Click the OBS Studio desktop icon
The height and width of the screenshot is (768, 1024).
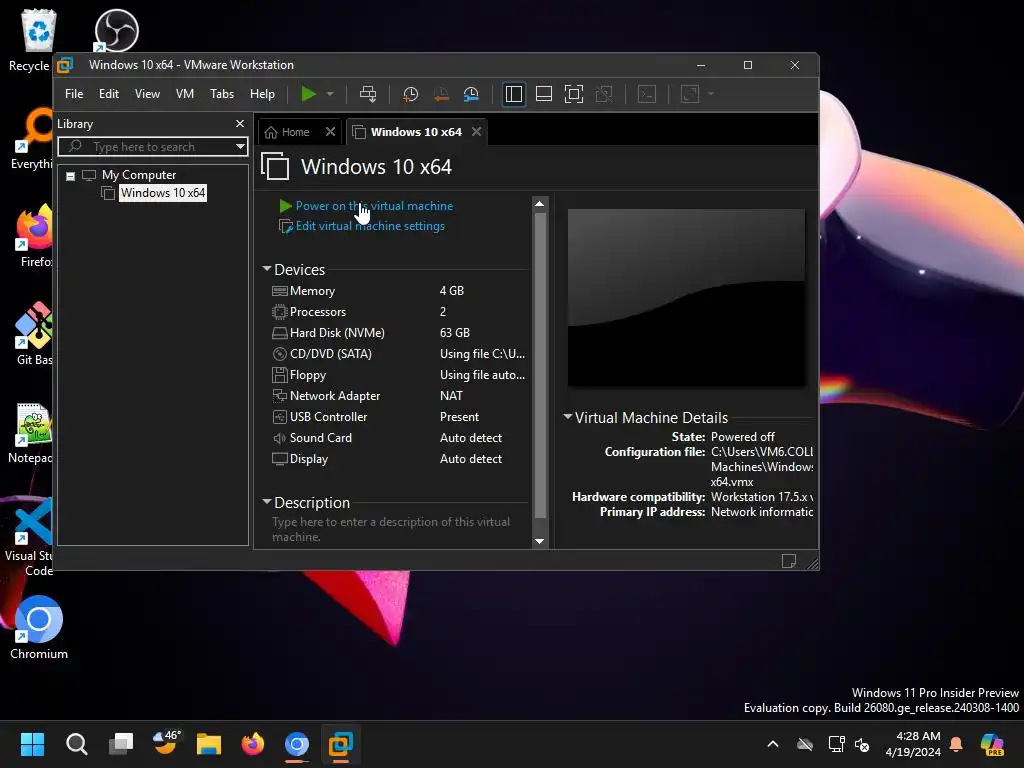point(116,30)
